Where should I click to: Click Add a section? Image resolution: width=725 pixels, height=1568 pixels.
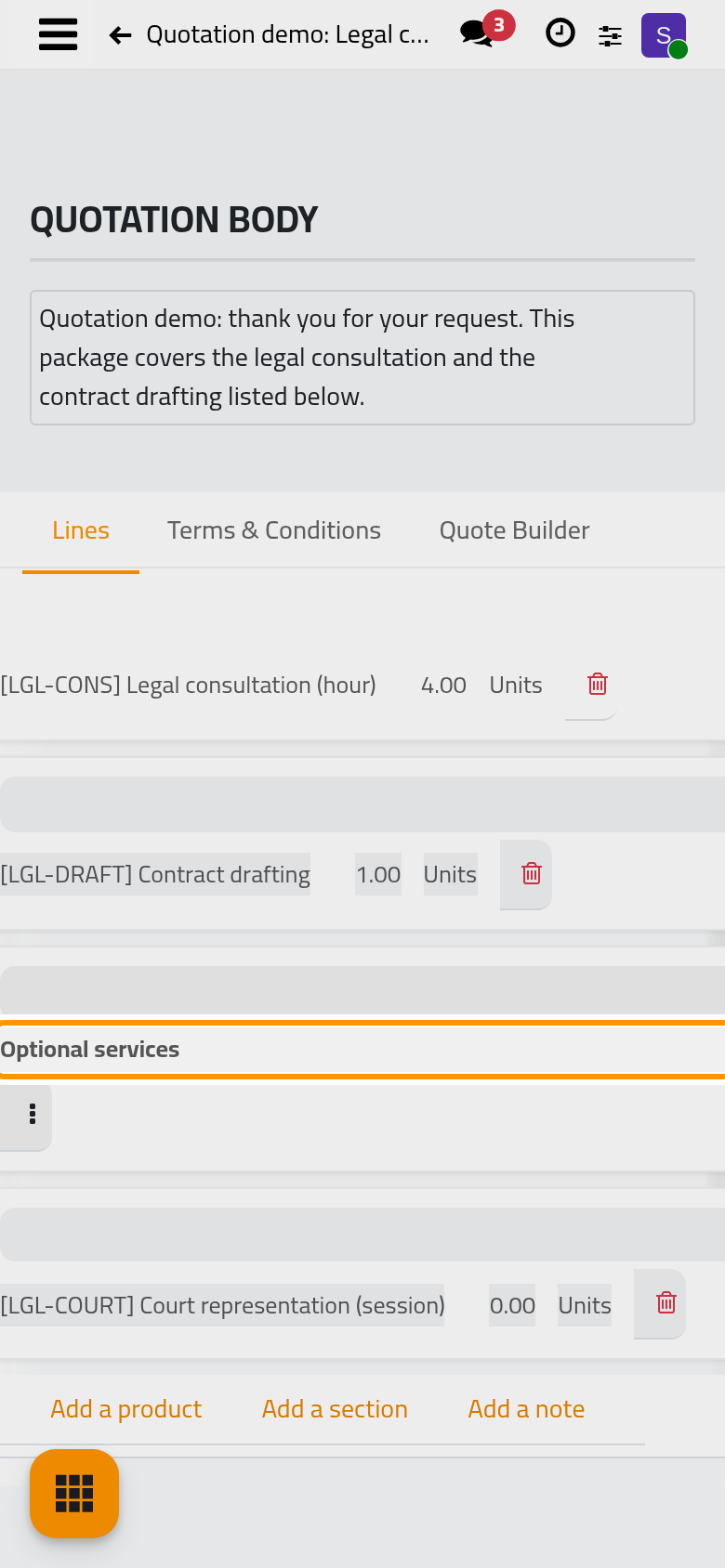335,1409
